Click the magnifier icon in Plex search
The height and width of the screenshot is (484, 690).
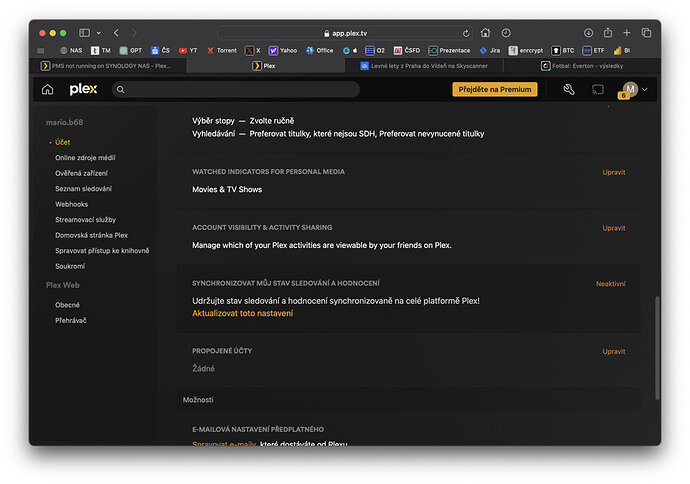coord(120,89)
